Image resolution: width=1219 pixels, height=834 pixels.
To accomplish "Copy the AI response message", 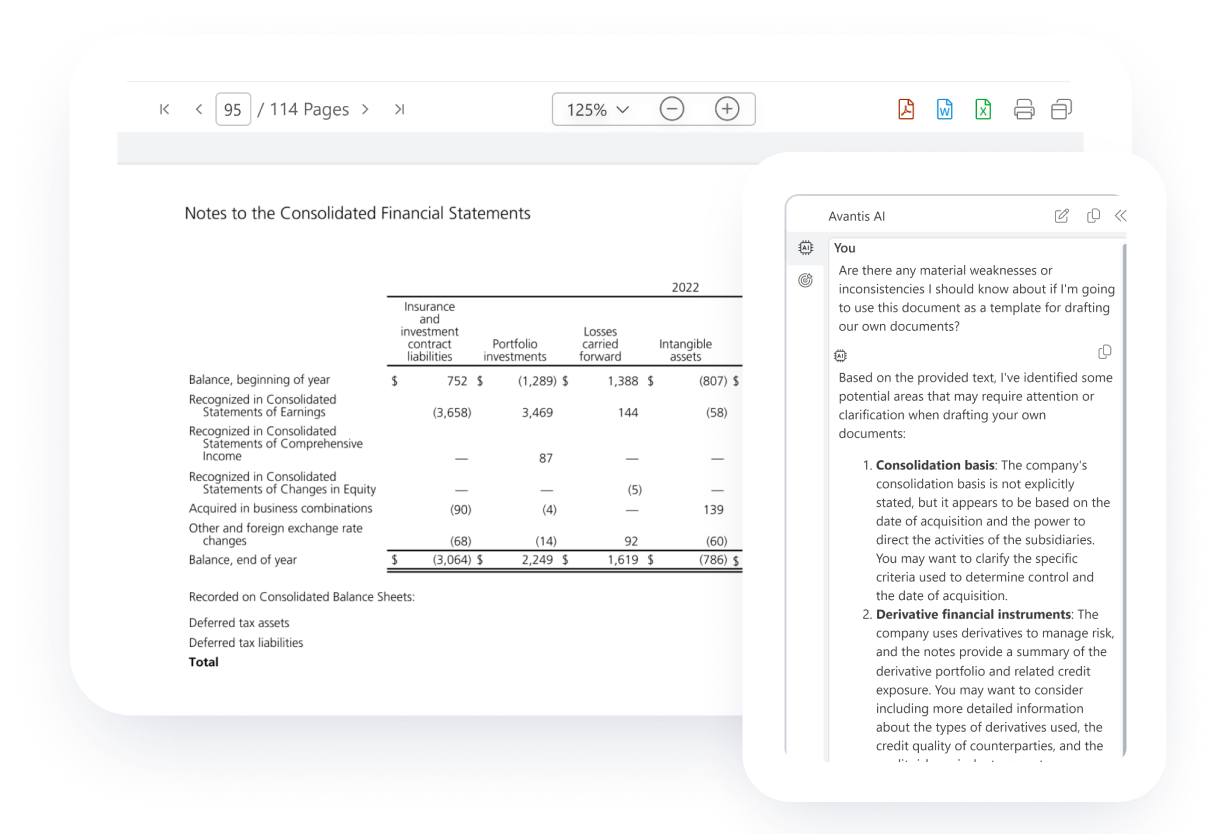I will point(1105,352).
